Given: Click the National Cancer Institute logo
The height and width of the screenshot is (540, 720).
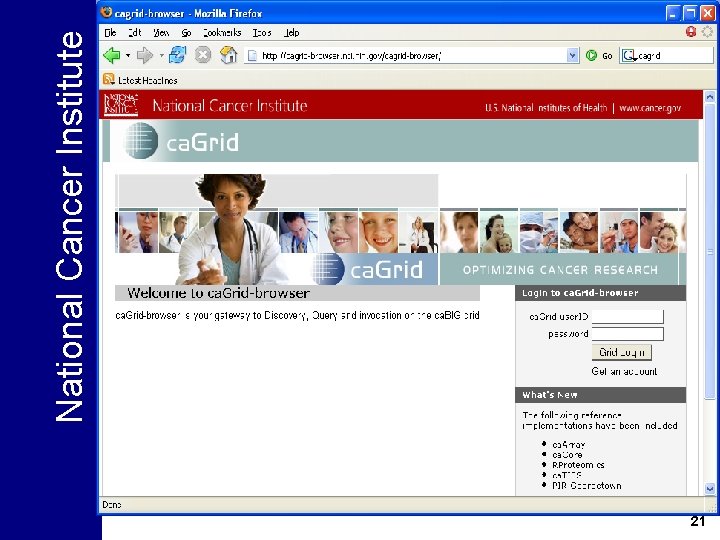Looking at the screenshot, I should point(121,105).
